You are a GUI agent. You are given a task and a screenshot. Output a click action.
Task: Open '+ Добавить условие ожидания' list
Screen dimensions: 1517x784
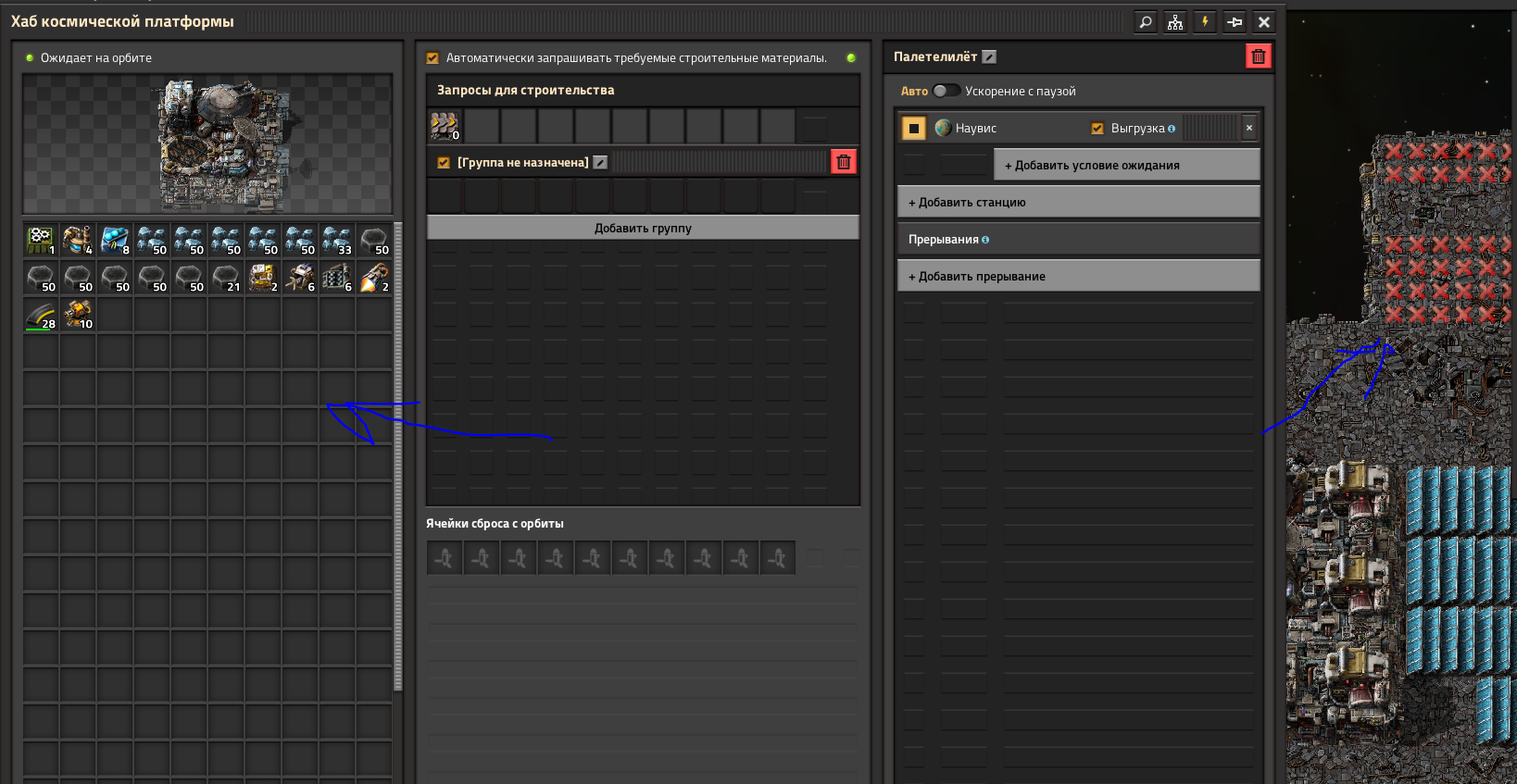point(1126,166)
